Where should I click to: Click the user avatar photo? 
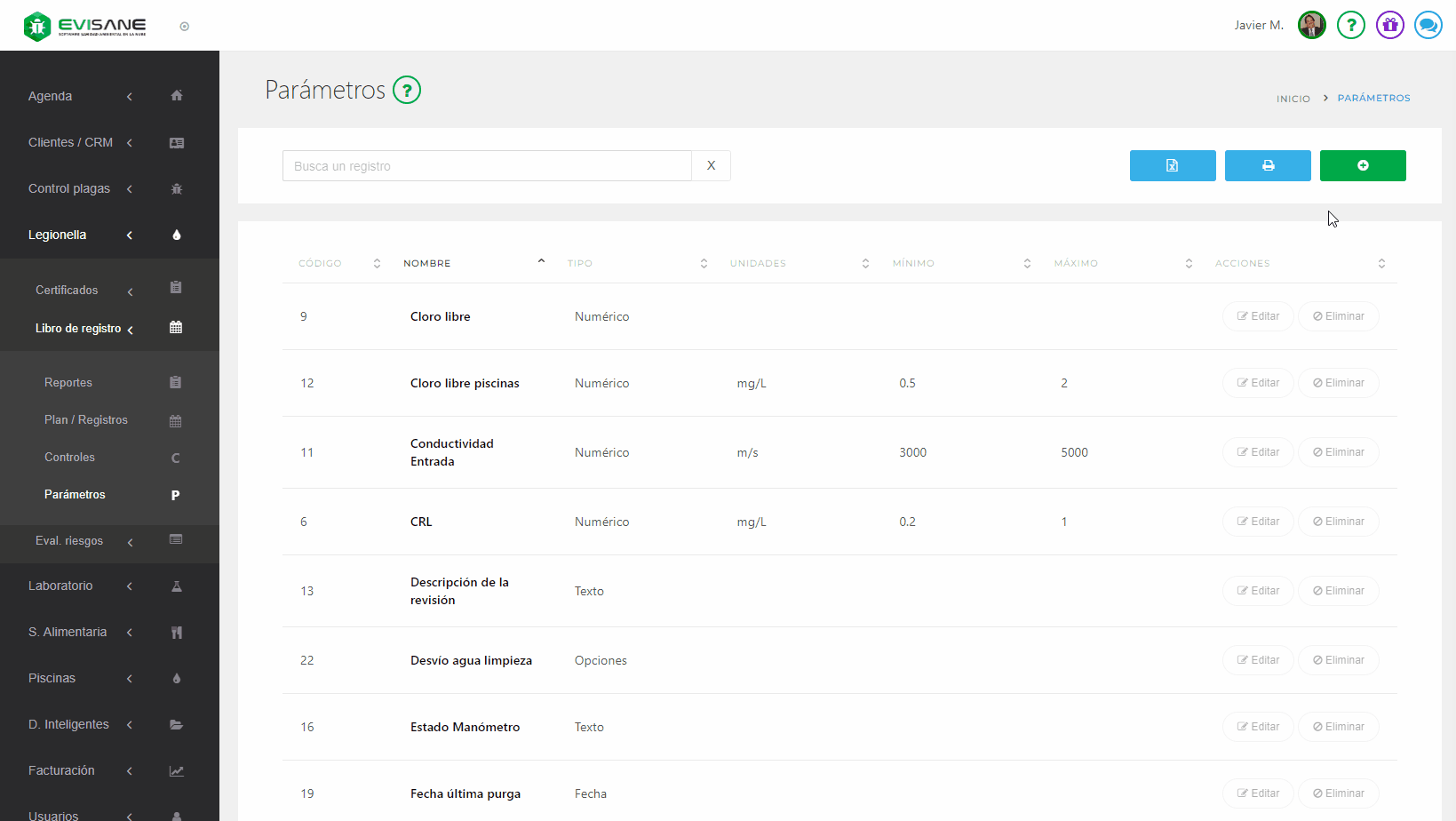[1311, 25]
